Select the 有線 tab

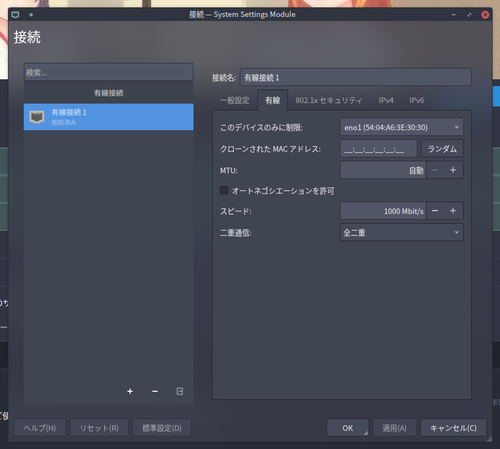(x=272, y=100)
